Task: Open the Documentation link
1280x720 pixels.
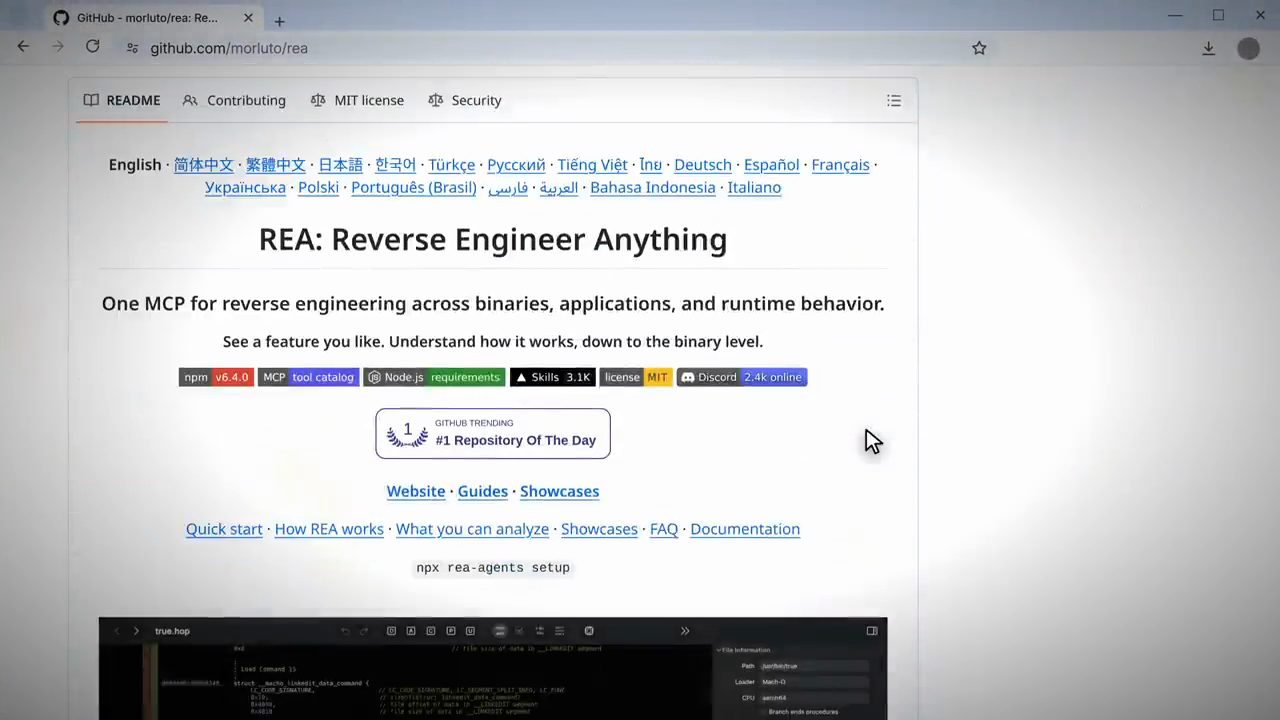Action: (x=745, y=529)
